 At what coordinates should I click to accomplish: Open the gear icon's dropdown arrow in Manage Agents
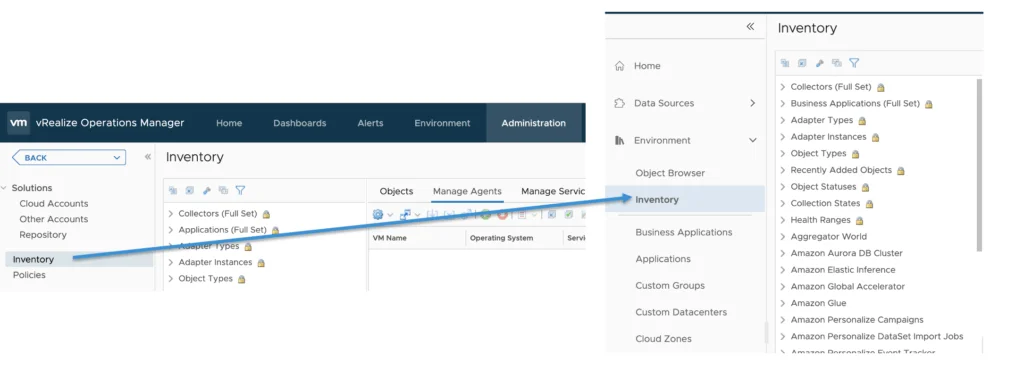point(390,215)
